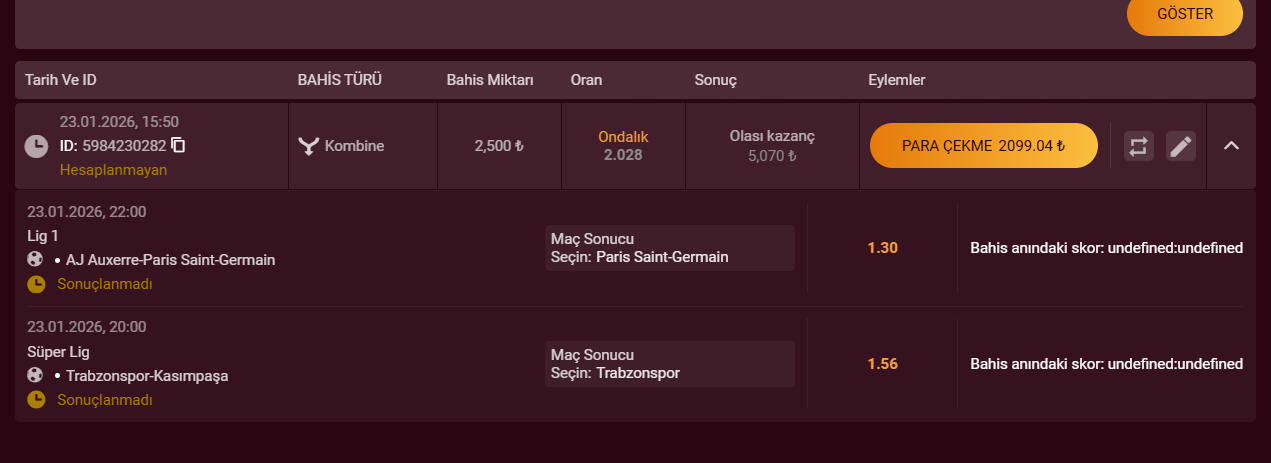Open the Trabzonspor-Kasımpaşa match link
Viewport: 1271px width, 463px height.
click(147, 376)
